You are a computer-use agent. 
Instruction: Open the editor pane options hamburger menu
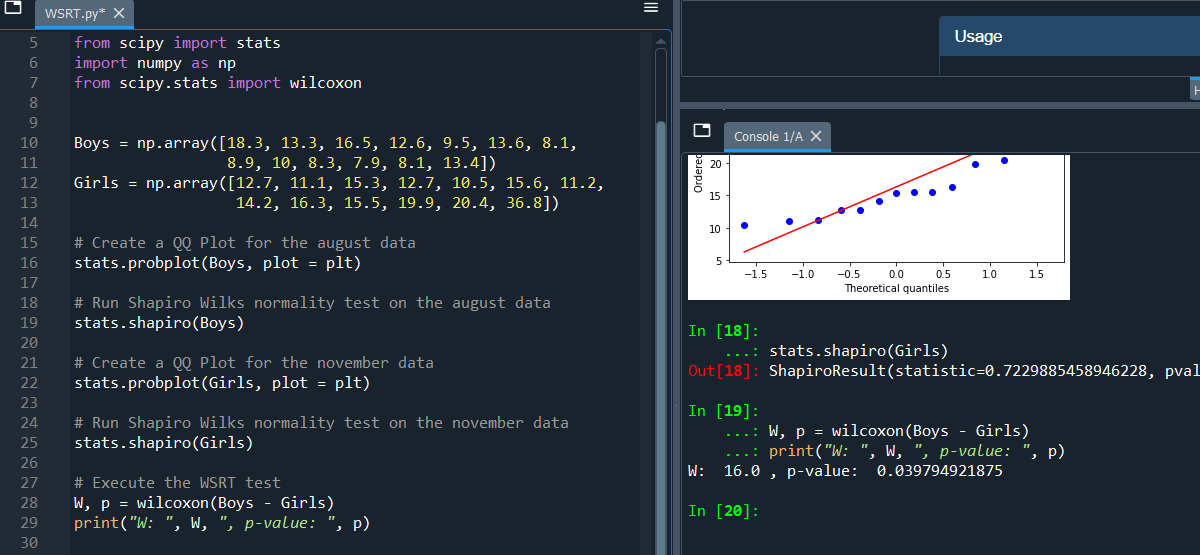pos(650,8)
